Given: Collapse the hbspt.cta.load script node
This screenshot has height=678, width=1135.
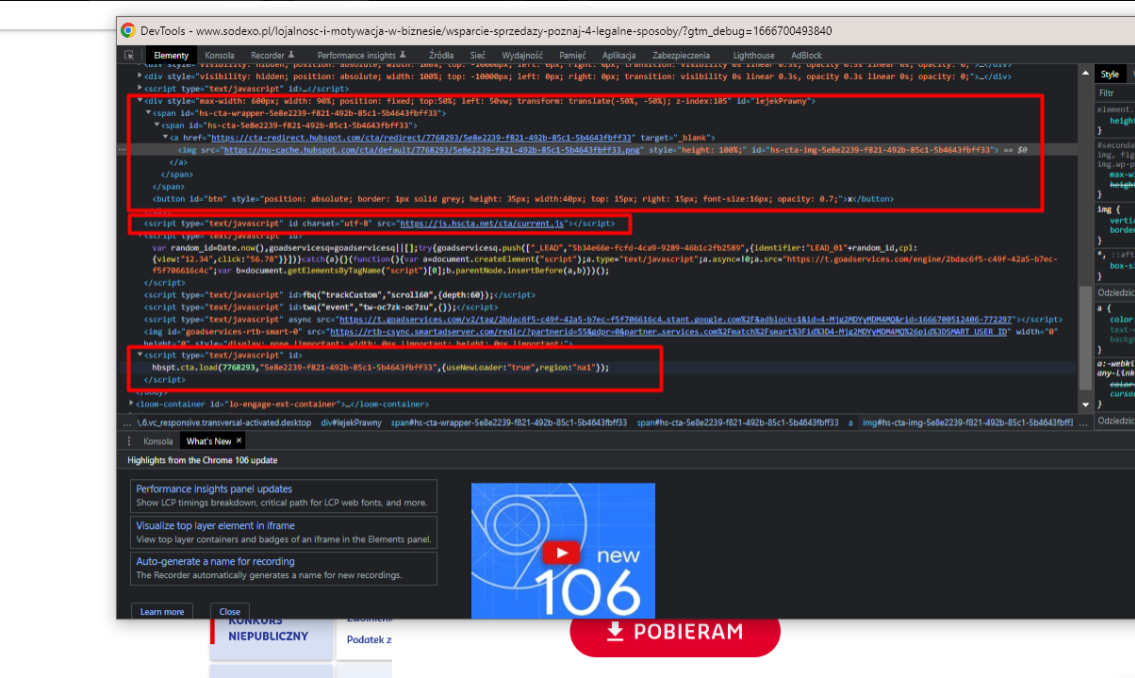Looking at the screenshot, I should click(x=140, y=355).
